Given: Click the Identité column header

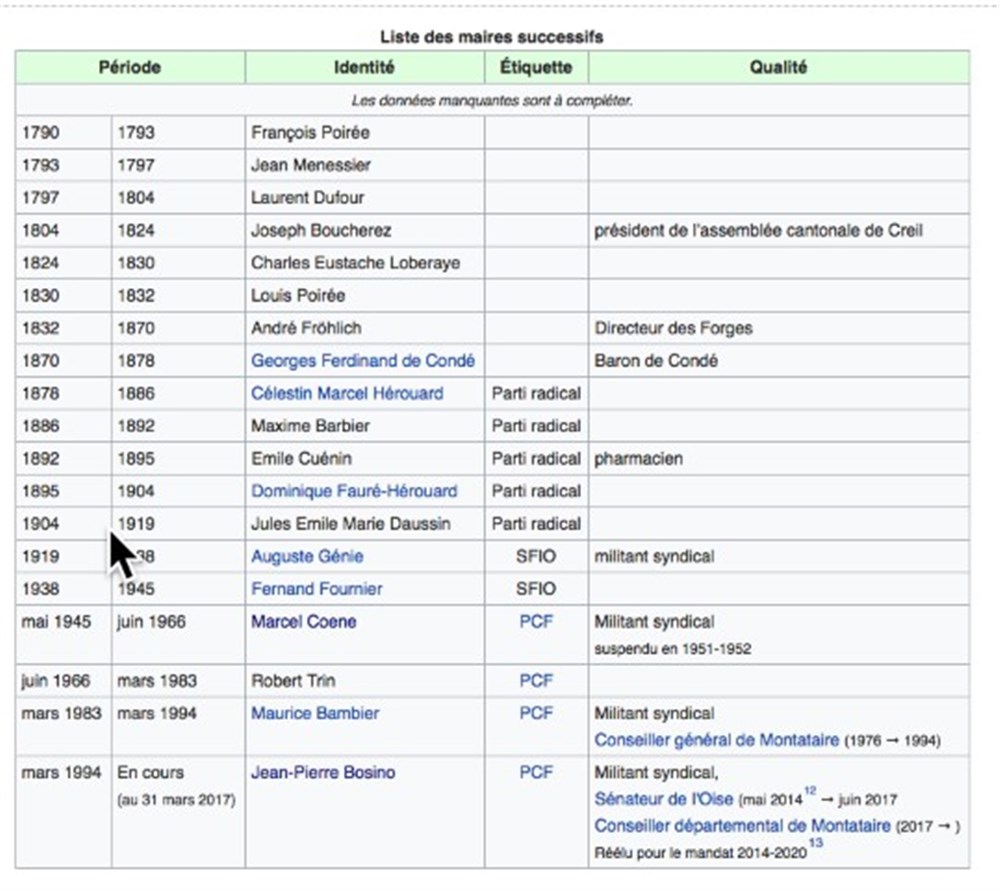Looking at the screenshot, I should [x=364, y=67].
